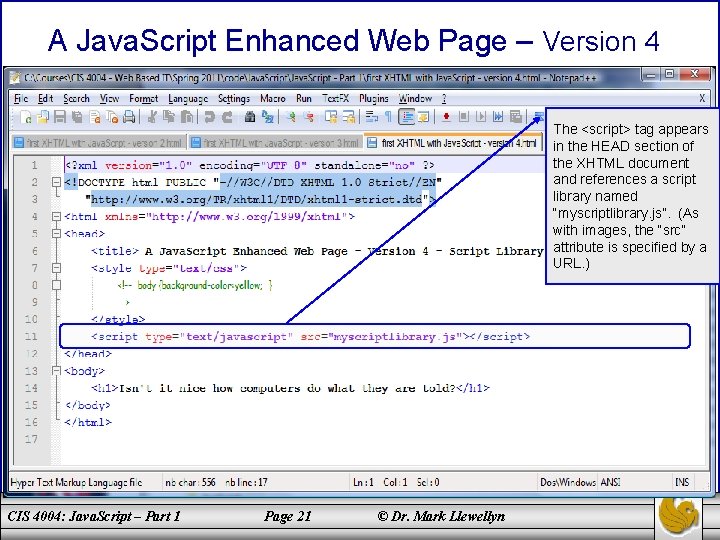Click the mysciptlibrary.js src value on line 11
This screenshot has height=540, width=720.
point(394,337)
